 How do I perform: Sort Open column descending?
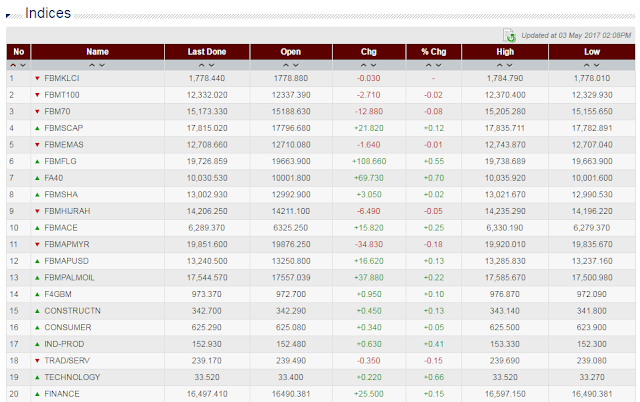[296, 65]
